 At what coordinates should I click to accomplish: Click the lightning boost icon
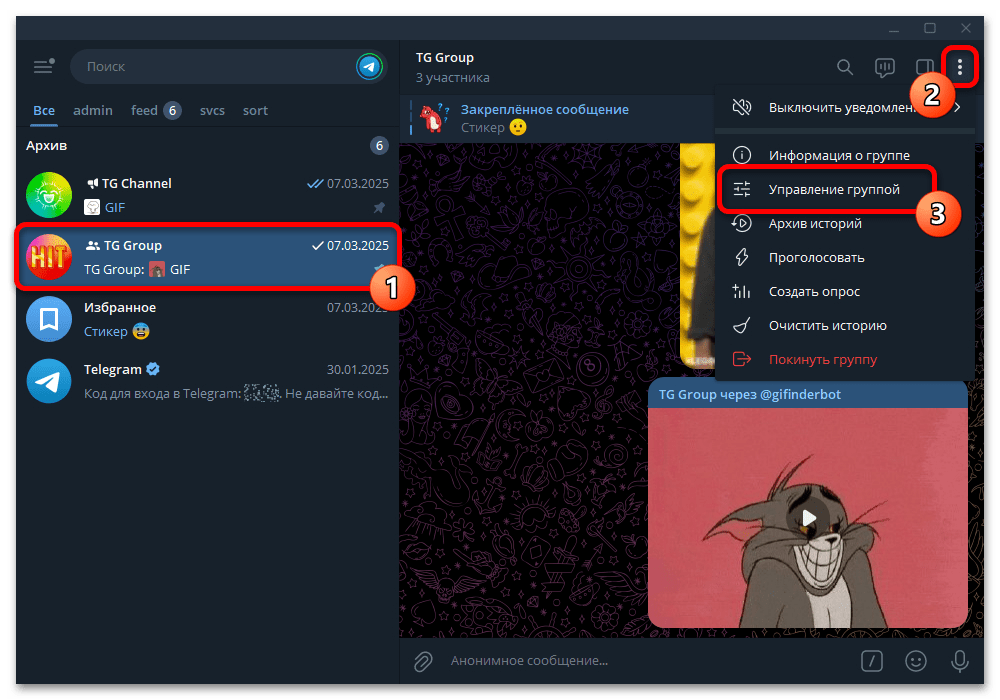click(x=742, y=258)
